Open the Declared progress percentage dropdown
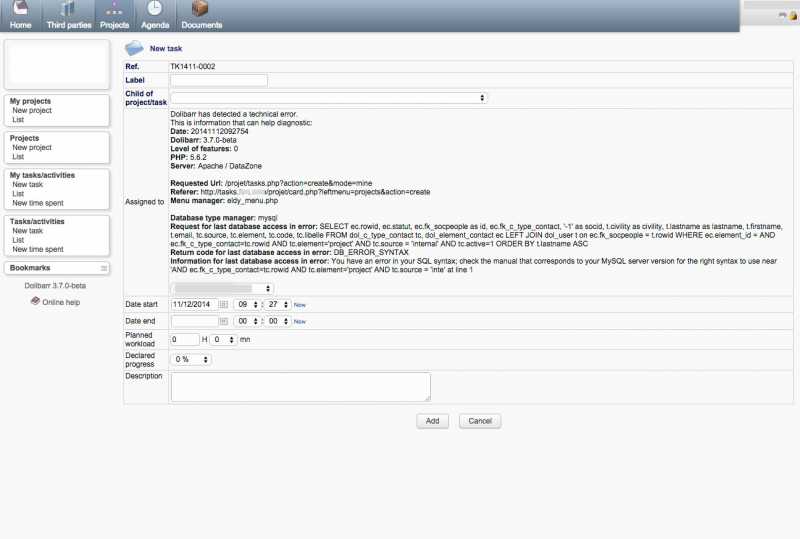Viewport: 800px width, 539px height. tap(191, 359)
